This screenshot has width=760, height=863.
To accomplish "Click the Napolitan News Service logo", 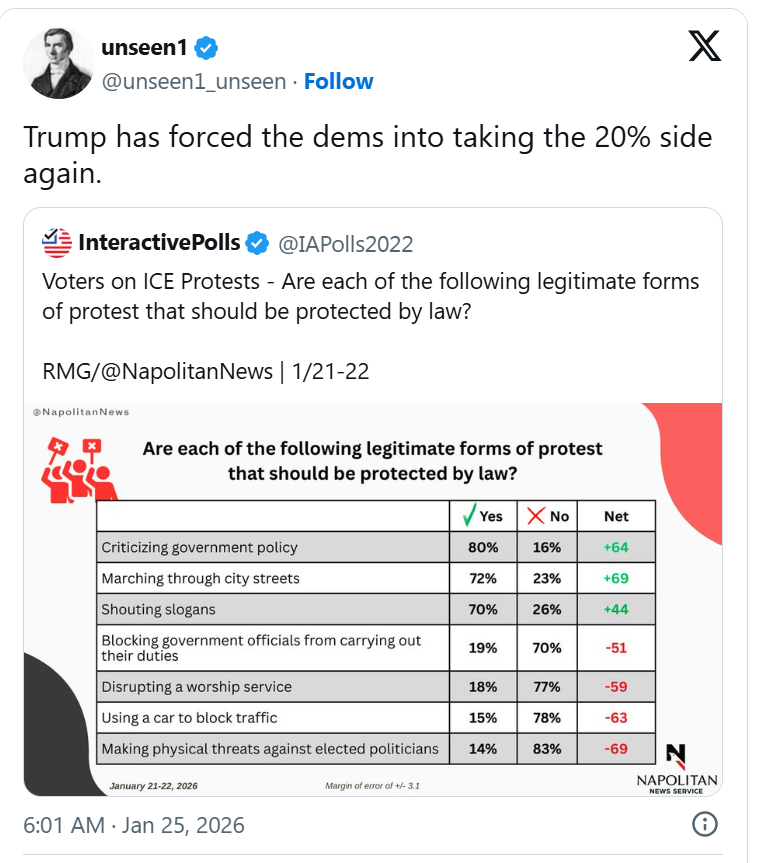I will [x=676, y=769].
